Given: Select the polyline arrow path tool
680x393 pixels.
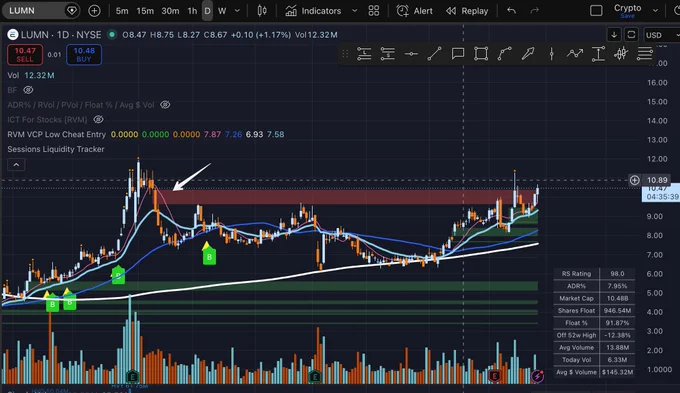Looking at the screenshot, I should (x=575, y=54).
